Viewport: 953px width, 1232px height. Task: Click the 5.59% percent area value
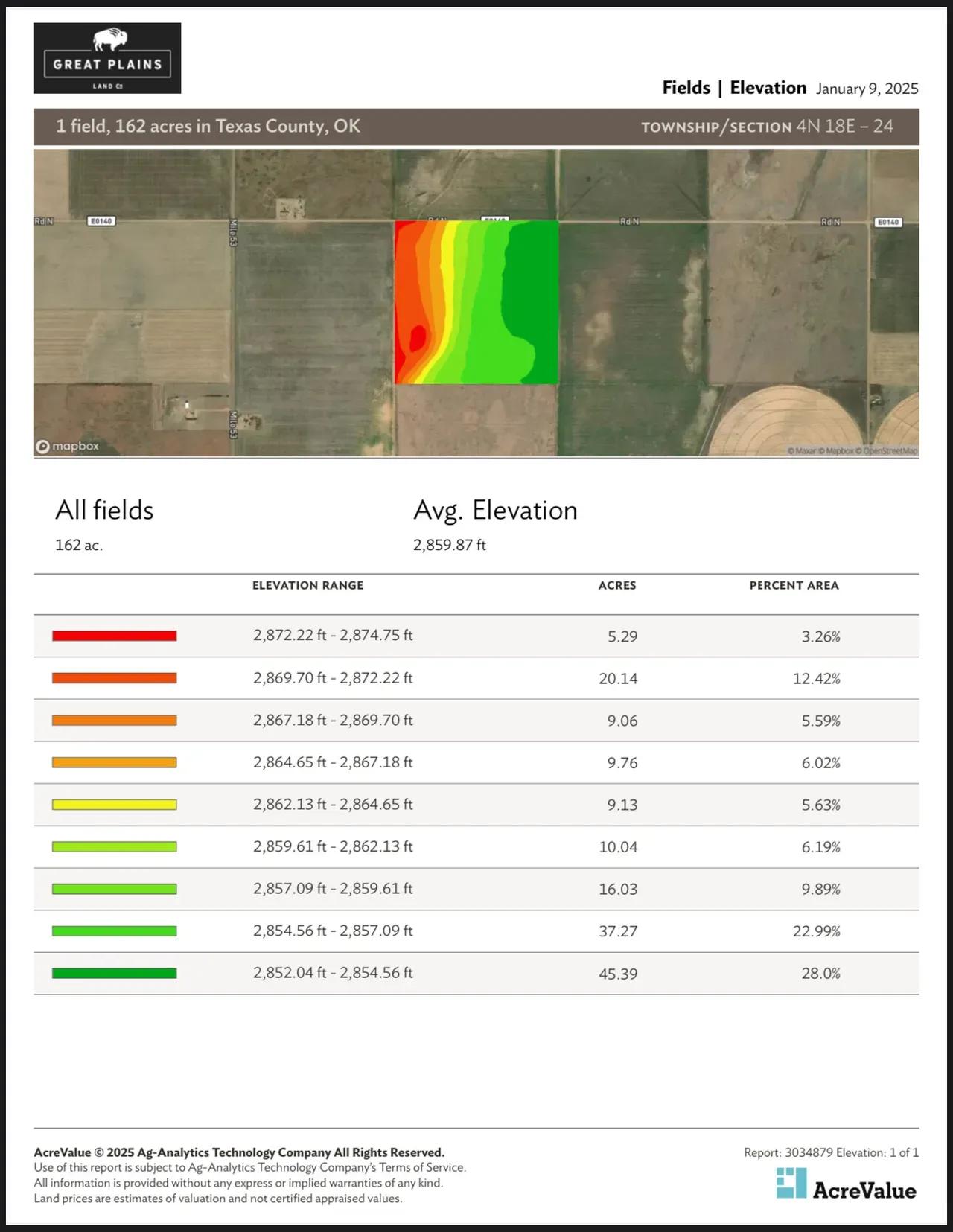821,721
